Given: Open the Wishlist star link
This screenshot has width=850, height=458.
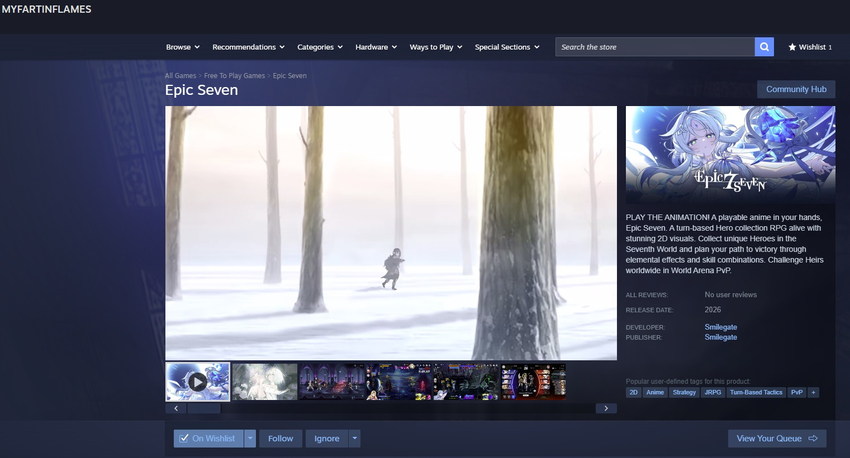Looking at the screenshot, I should (x=810, y=47).
